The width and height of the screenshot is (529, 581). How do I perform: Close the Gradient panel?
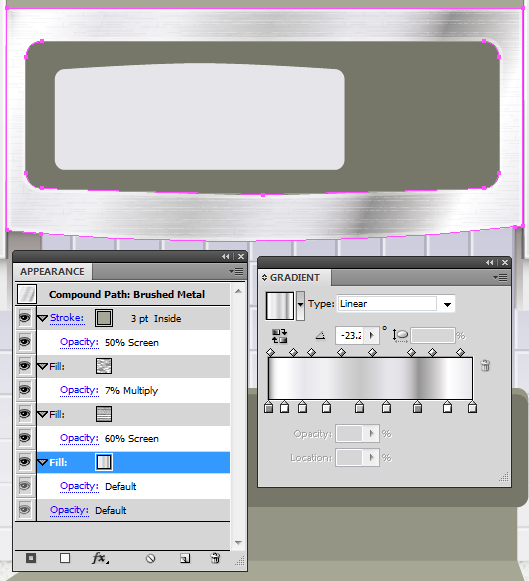tap(505, 262)
